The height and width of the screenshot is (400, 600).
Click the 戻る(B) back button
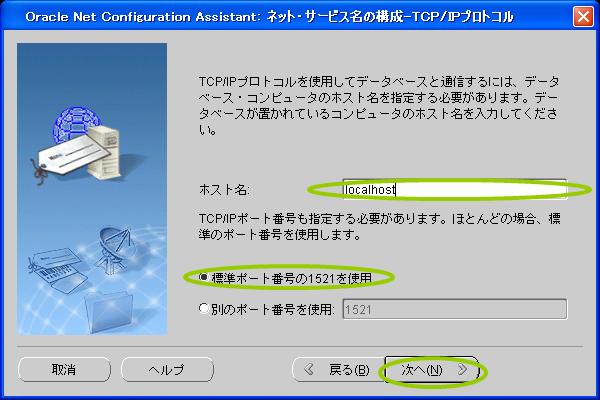[339, 369]
